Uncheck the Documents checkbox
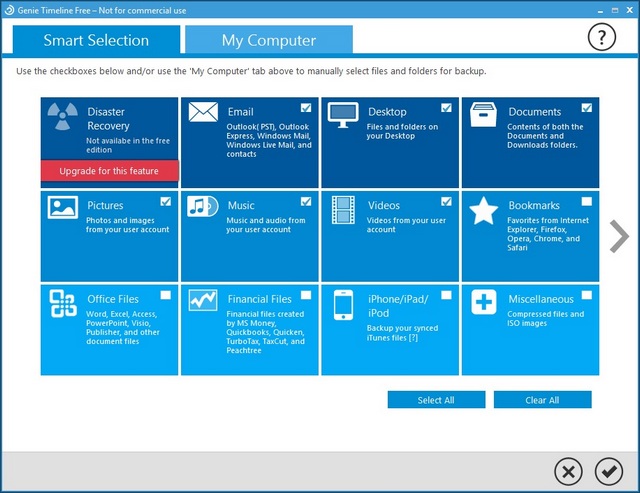The height and width of the screenshot is (493, 640). [587, 108]
